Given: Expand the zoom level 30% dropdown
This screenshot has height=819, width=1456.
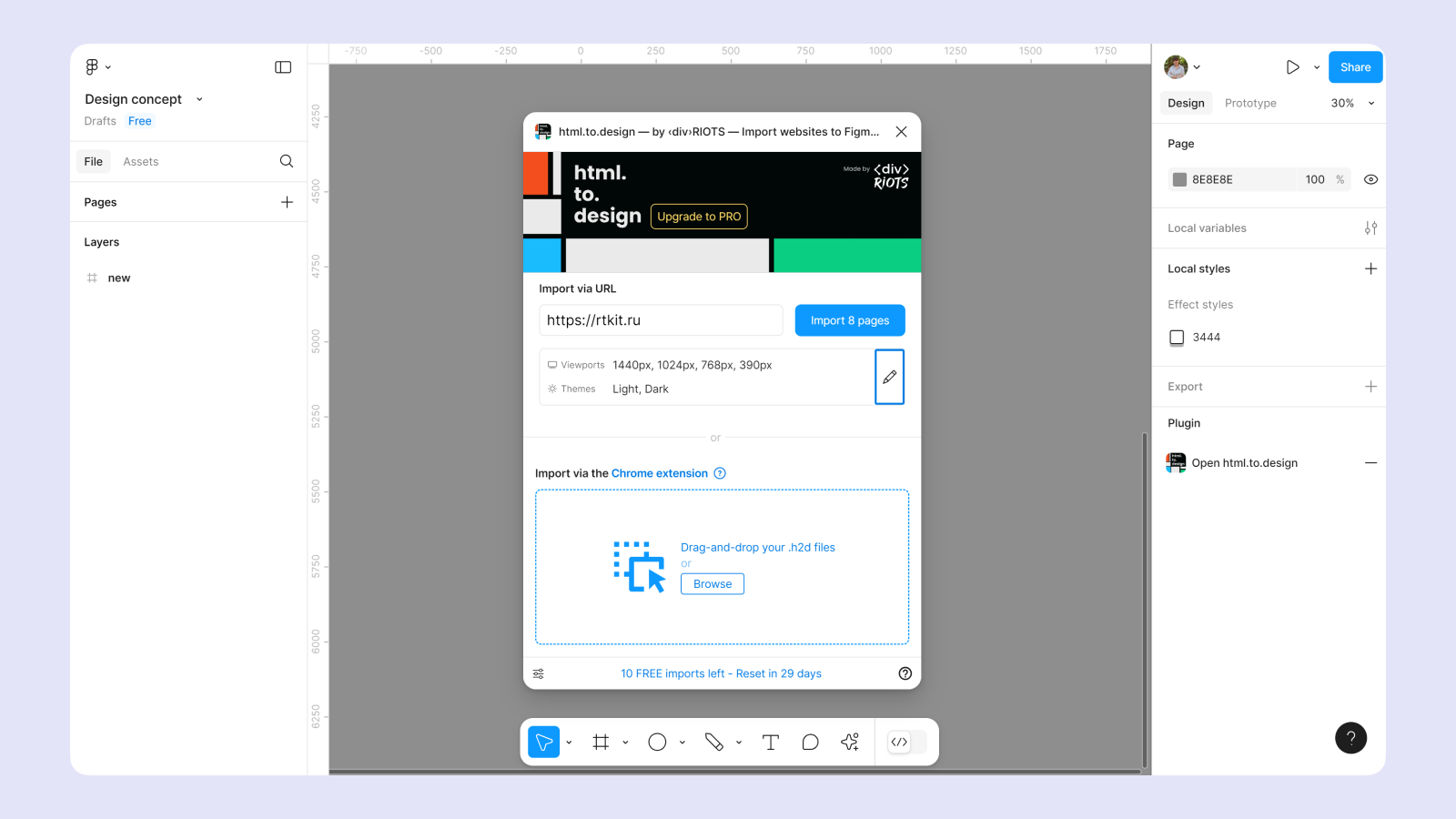Looking at the screenshot, I should (x=1352, y=104).
